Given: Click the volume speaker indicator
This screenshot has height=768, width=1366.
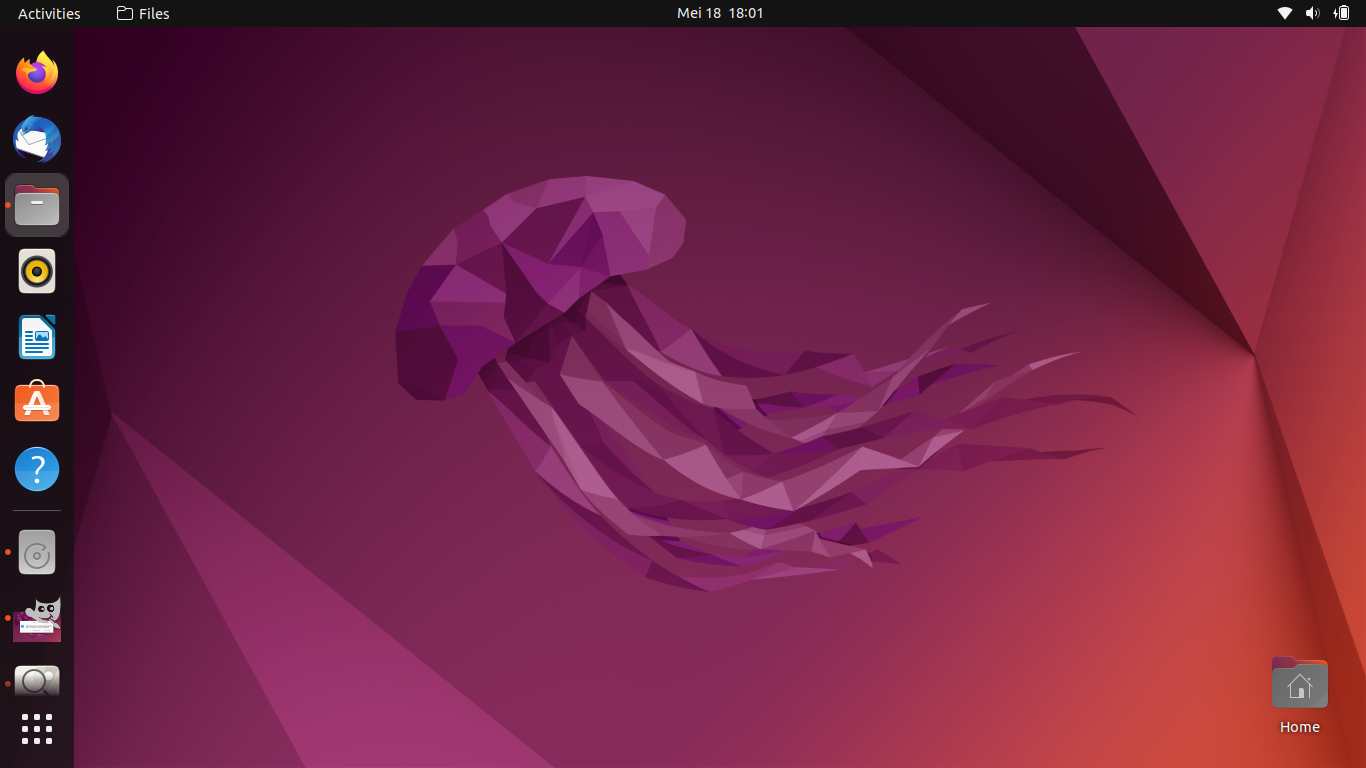Looking at the screenshot, I should [x=1313, y=13].
